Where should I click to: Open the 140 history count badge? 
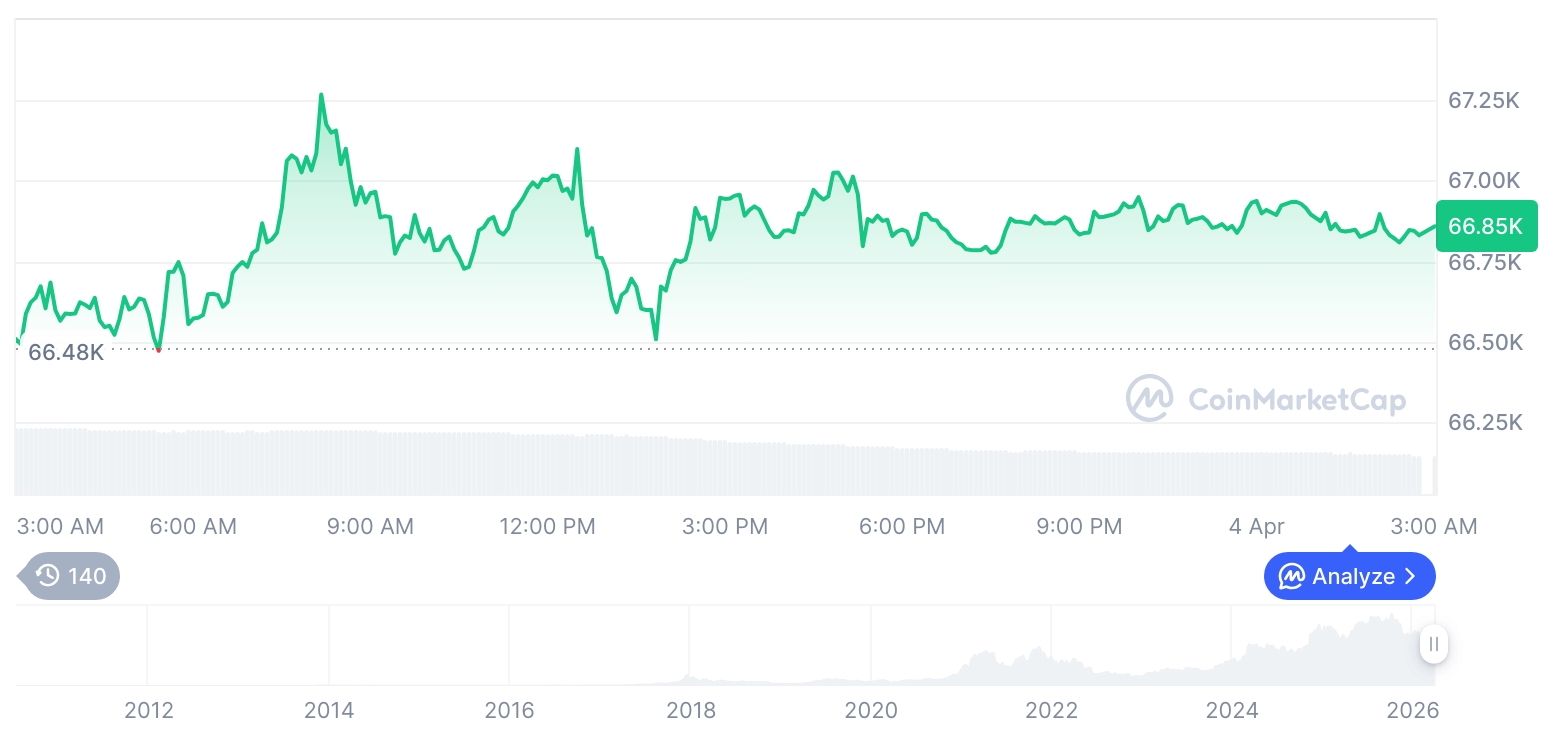click(x=70, y=576)
